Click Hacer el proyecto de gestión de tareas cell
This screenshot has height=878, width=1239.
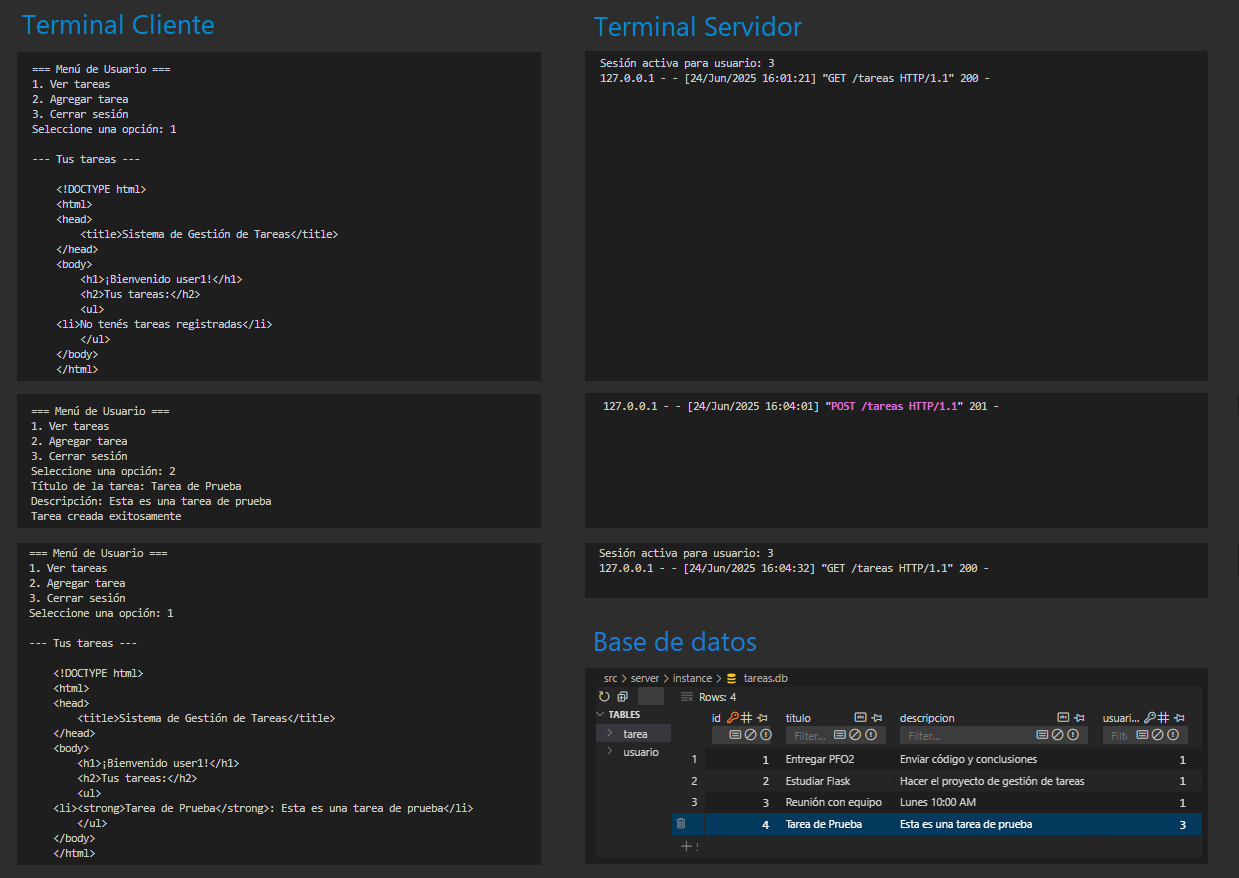pos(992,781)
